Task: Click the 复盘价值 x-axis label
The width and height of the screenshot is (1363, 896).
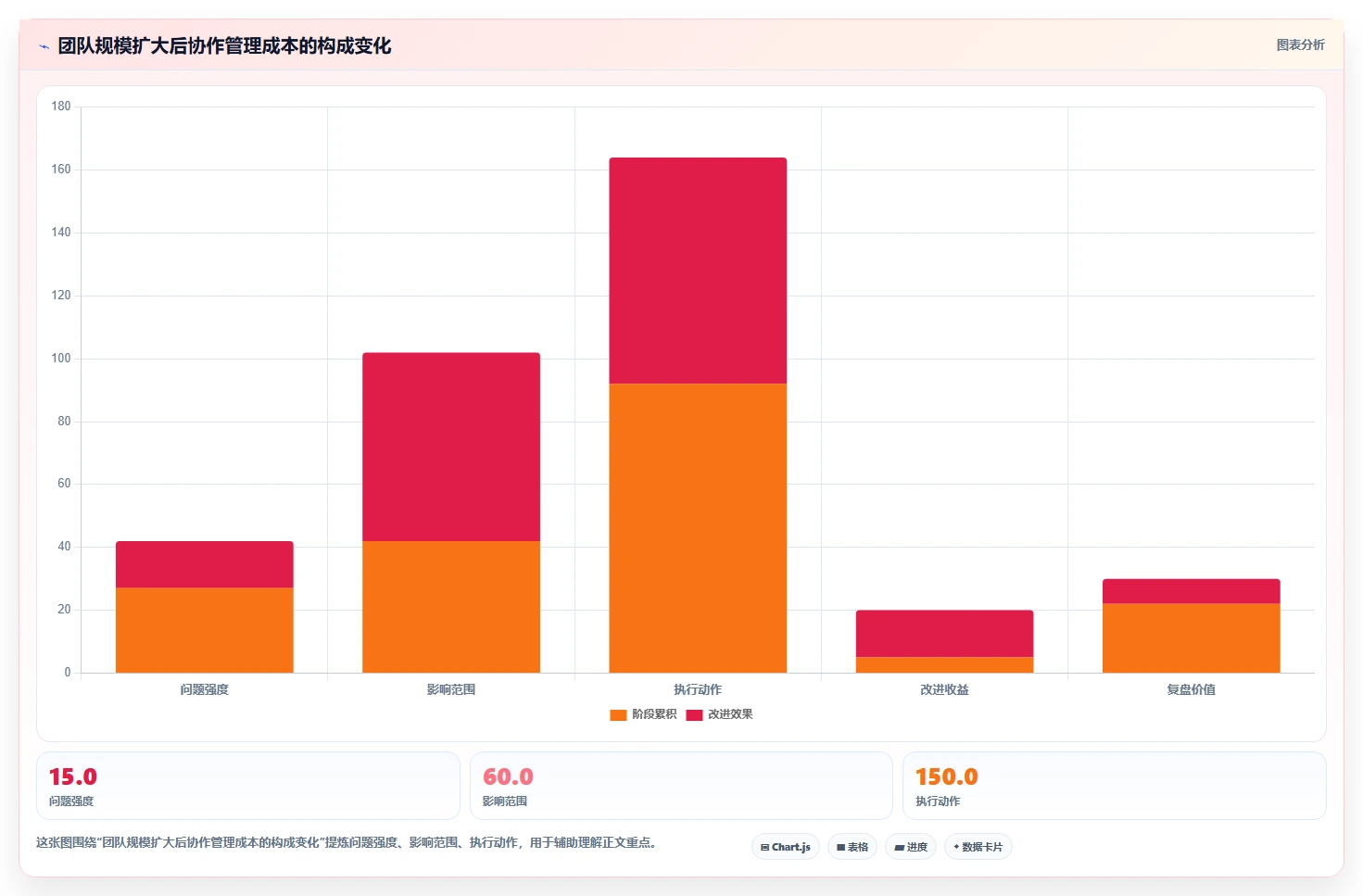Action: coord(1192,689)
